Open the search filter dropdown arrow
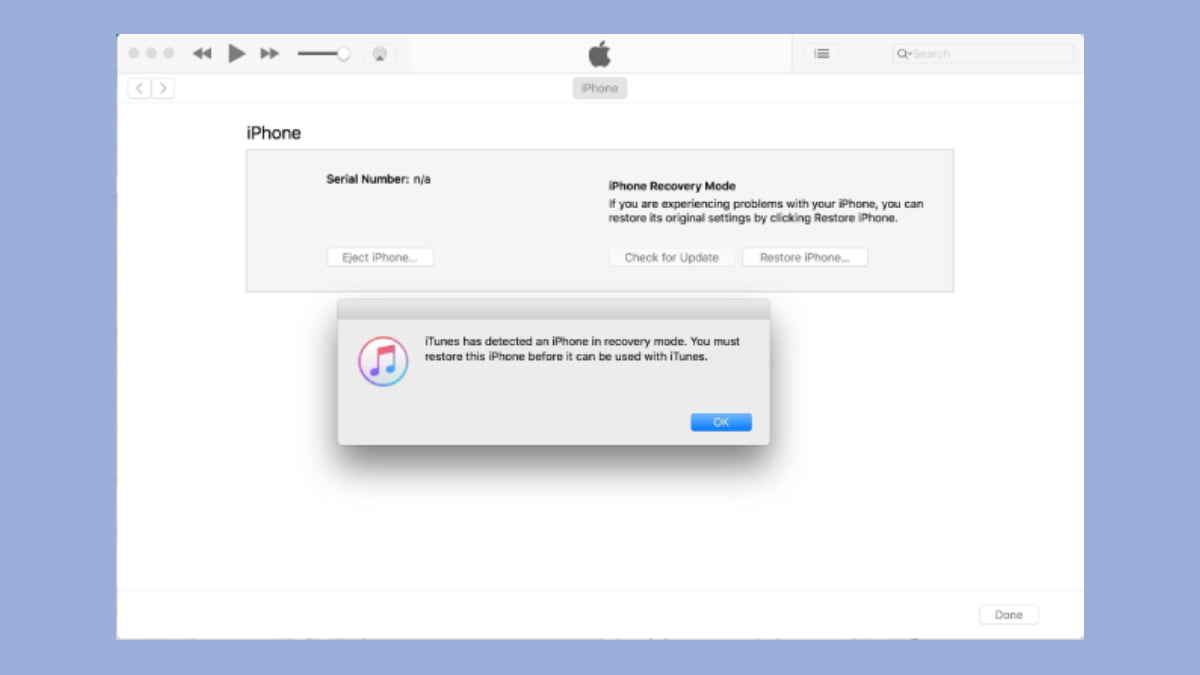 (x=912, y=53)
